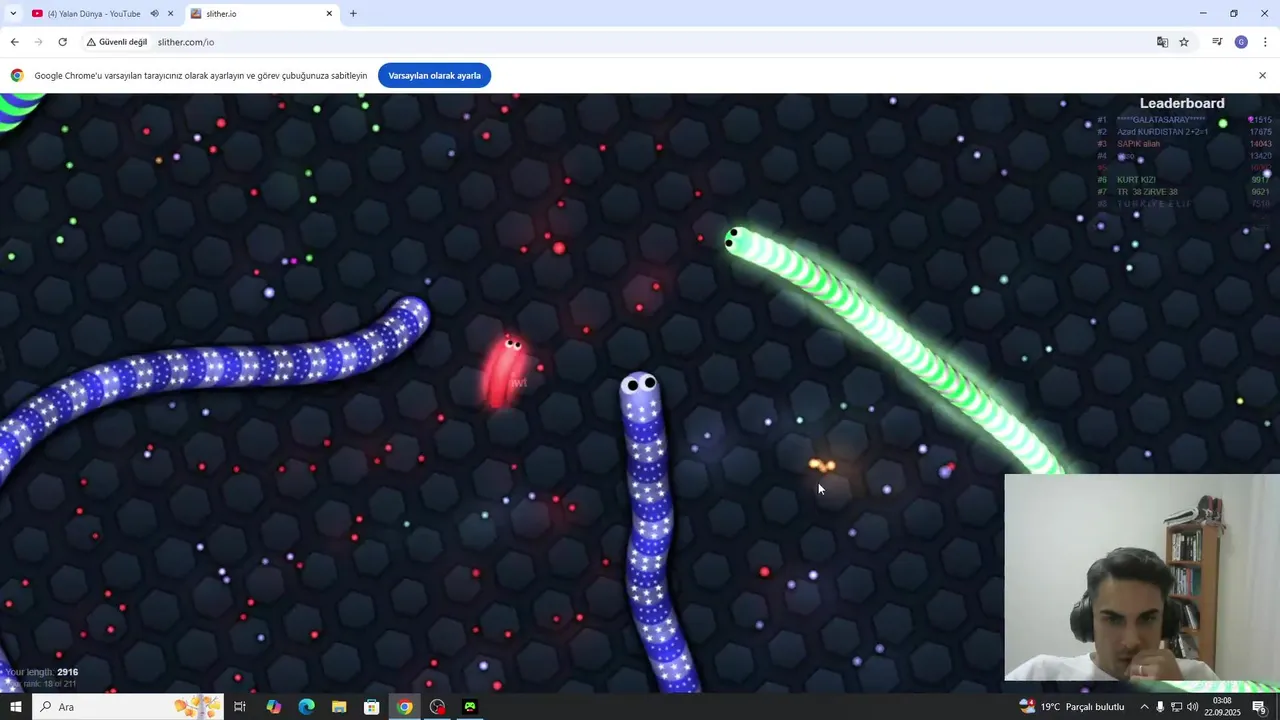Expand the hidden system tray icons
This screenshot has height=720, width=1280.
[x=1144, y=707]
